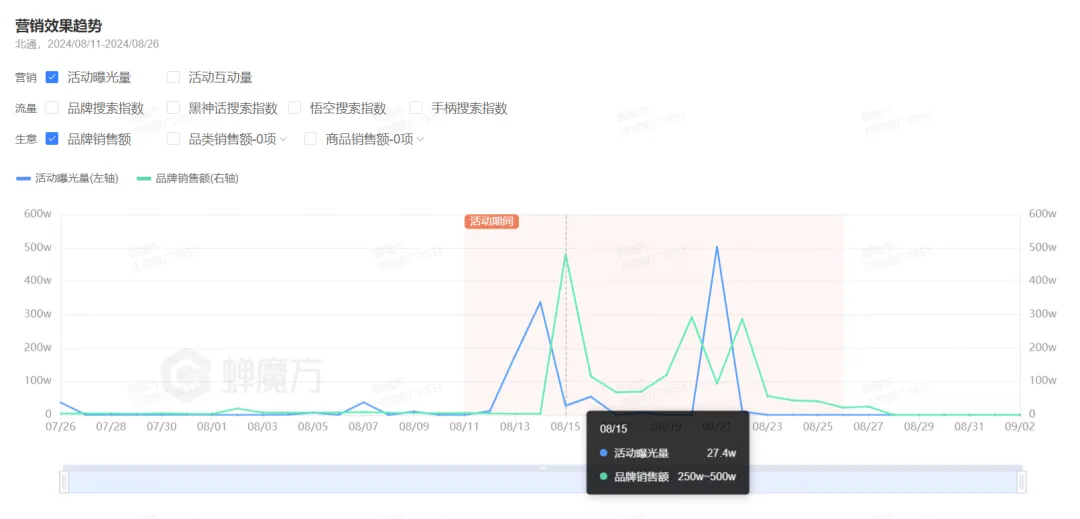Screen dimensions: 1080x519
Task: Open the 商品销售额-0项 dropdown arrow
Action: [x=420, y=140]
